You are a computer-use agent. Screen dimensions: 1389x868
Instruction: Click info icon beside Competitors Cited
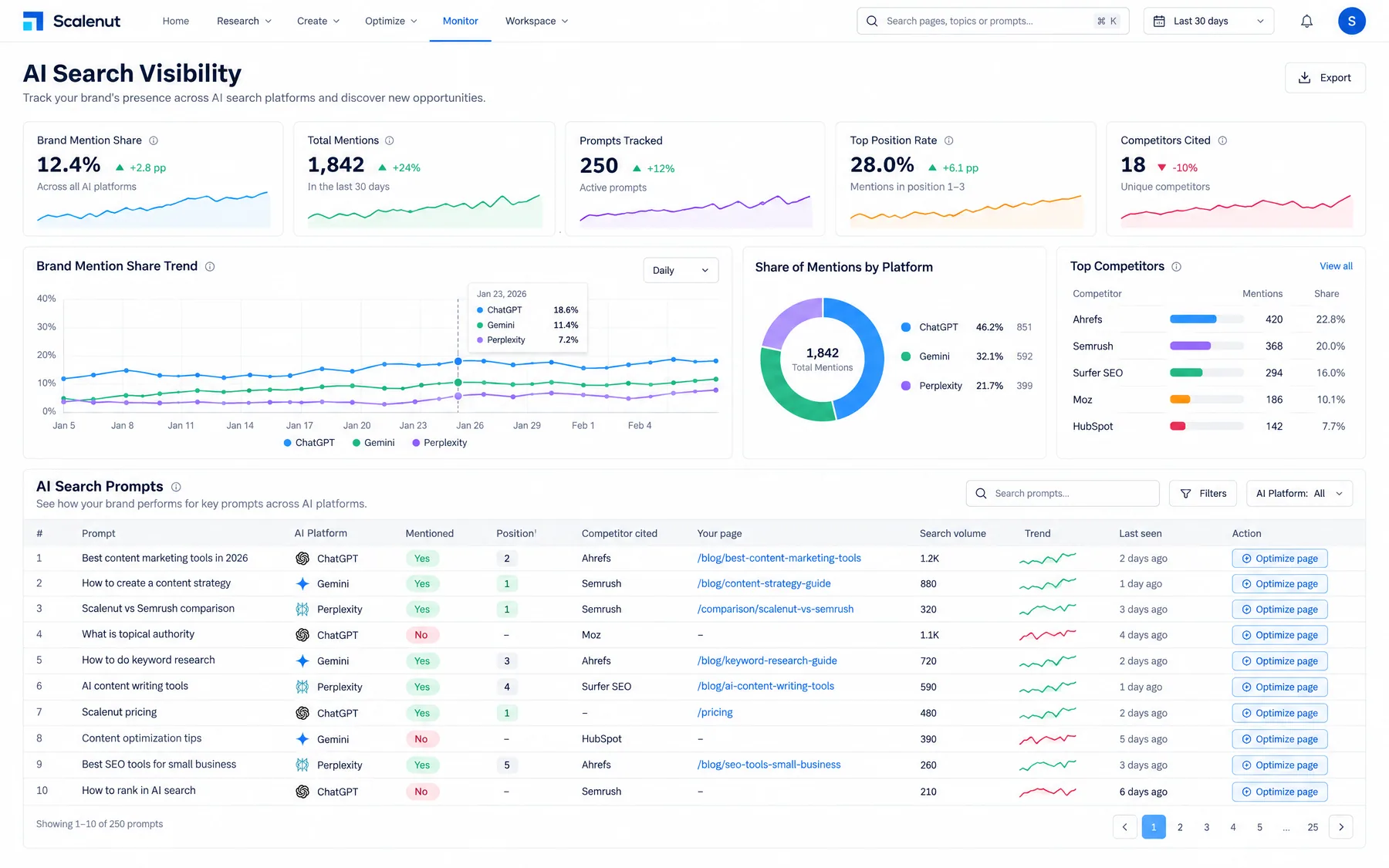point(1222,140)
